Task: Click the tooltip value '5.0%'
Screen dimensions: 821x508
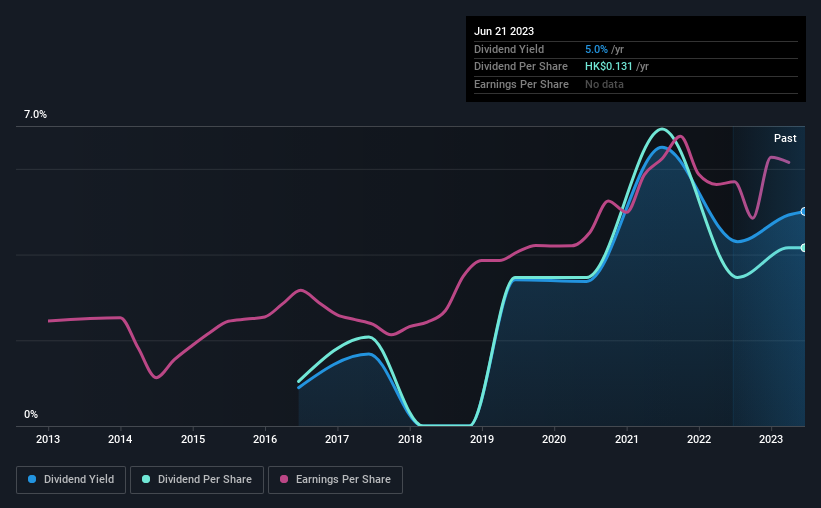Action: pos(596,49)
